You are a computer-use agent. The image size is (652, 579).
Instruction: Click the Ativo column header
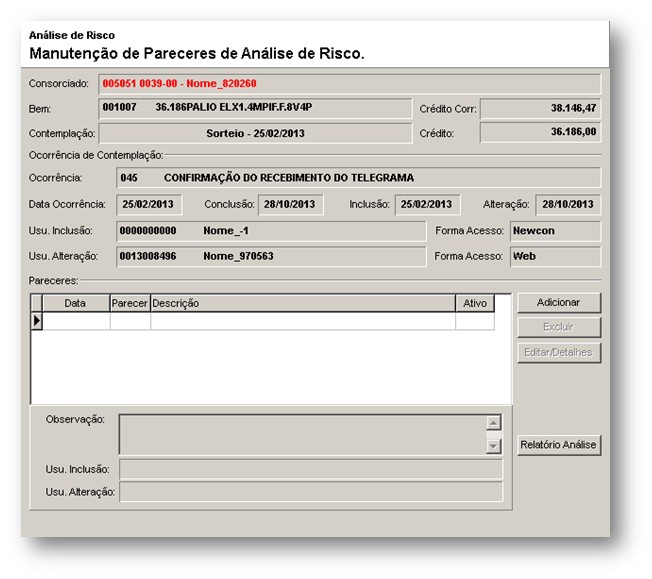click(x=475, y=303)
